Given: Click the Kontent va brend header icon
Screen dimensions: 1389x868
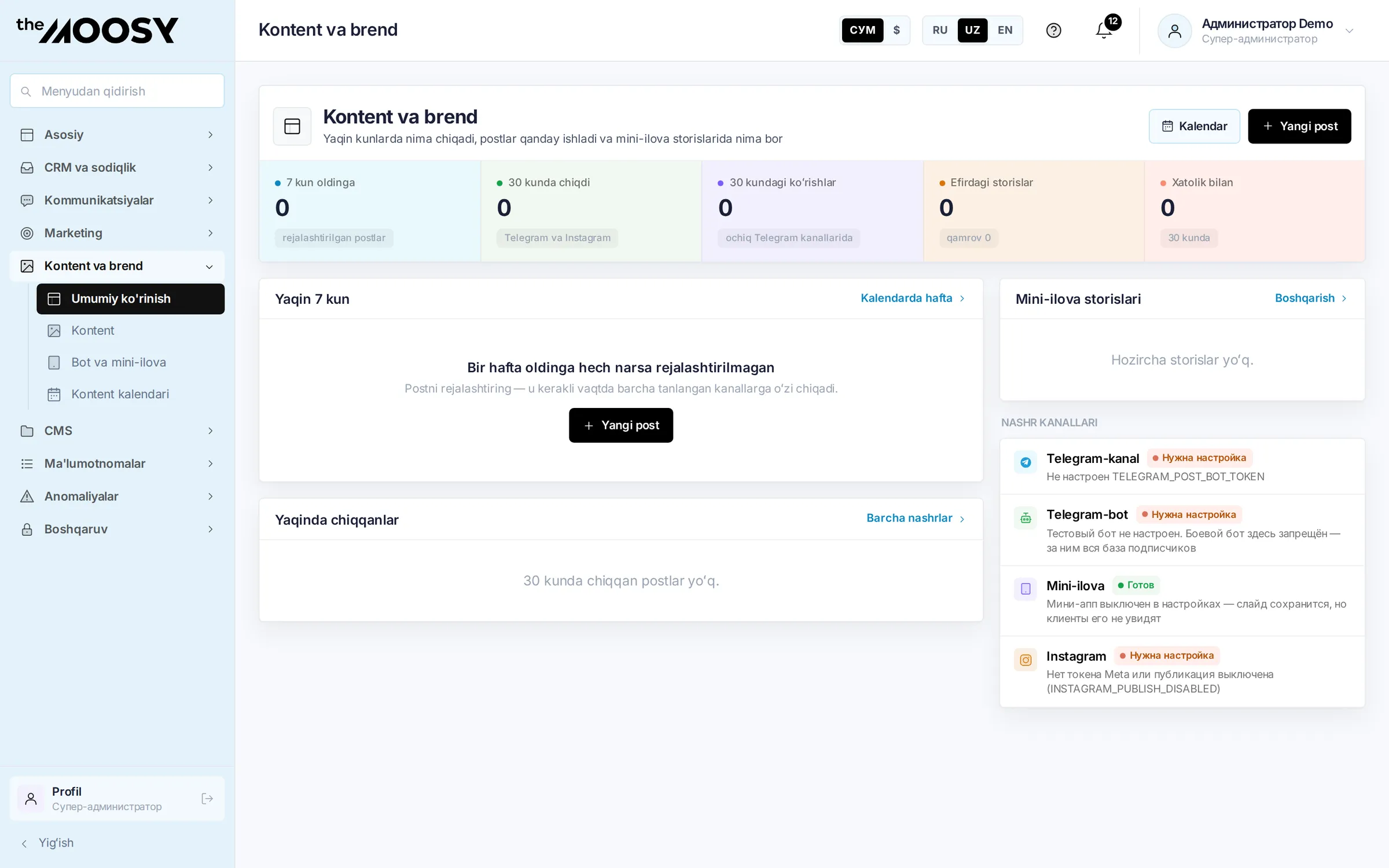Looking at the screenshot, I should click(292, 126).
